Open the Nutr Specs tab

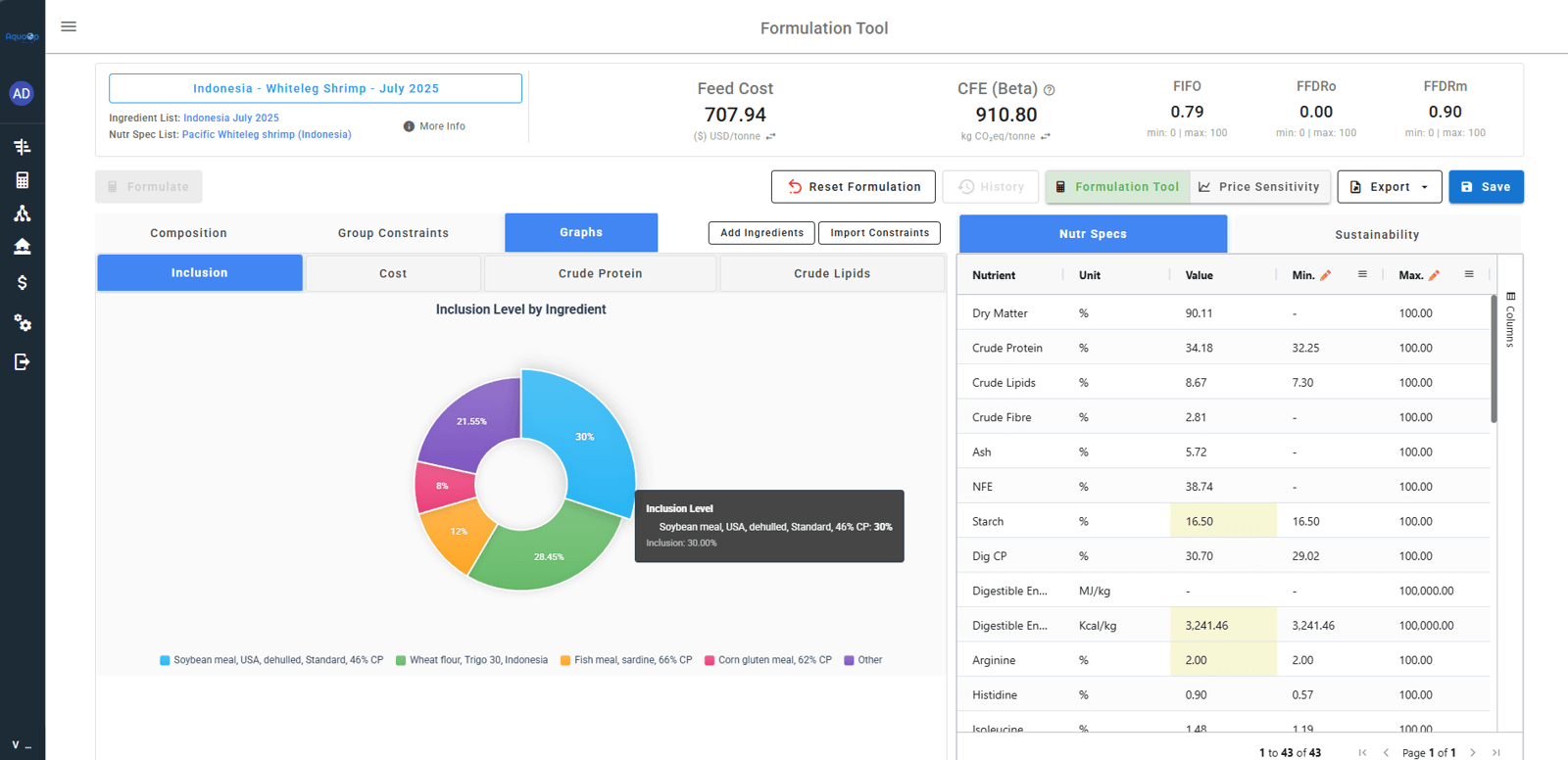(1093, 234)
